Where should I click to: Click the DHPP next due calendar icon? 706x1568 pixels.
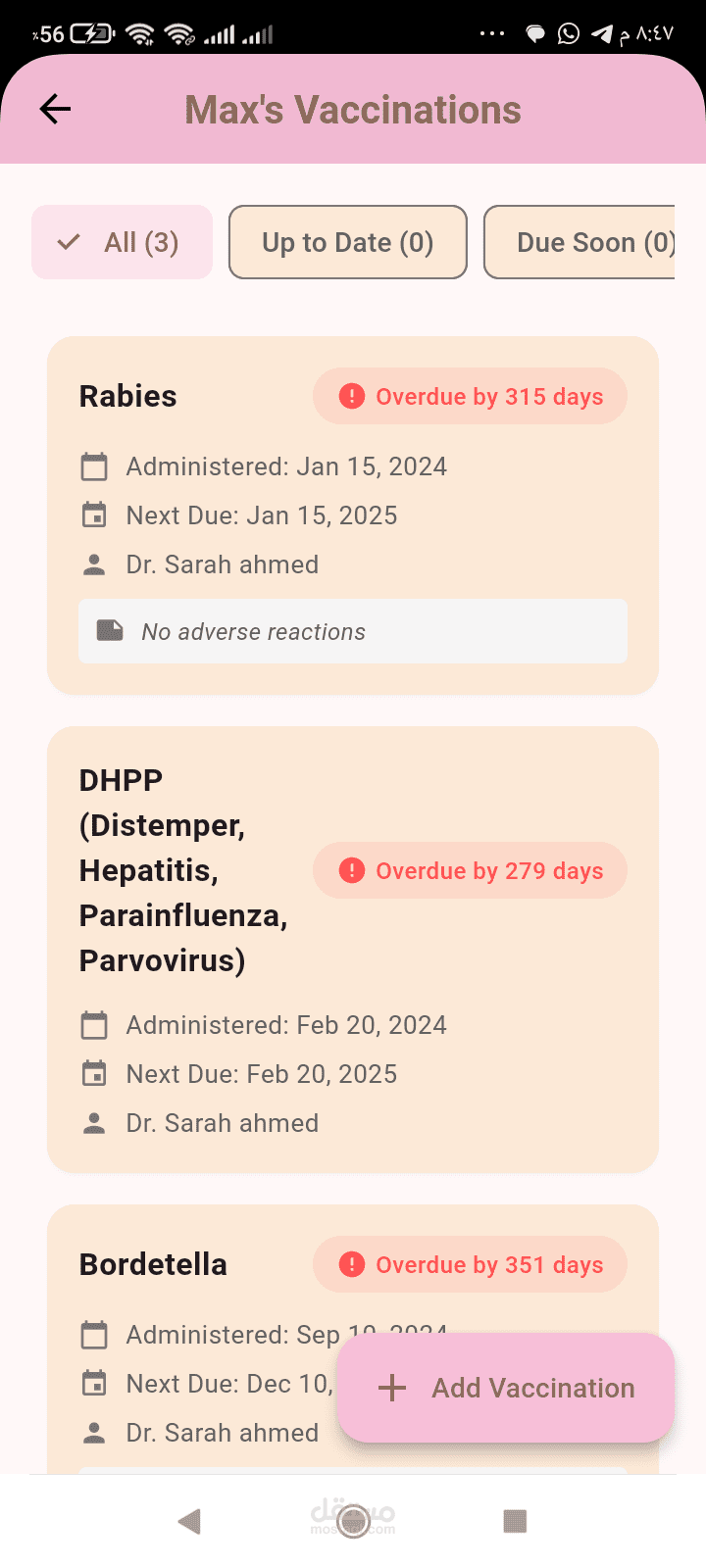(x=94, y=1074)
